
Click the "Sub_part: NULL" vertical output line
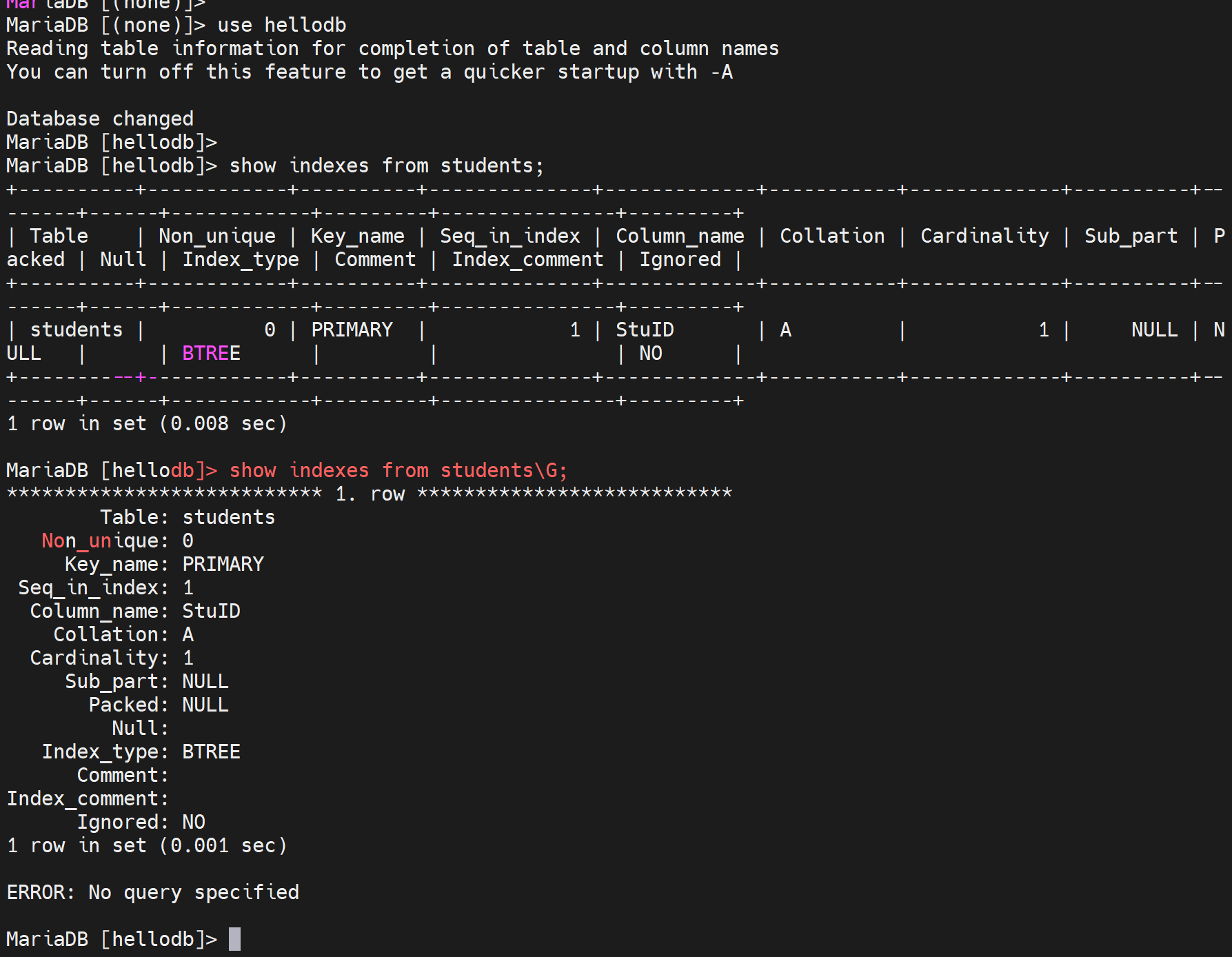click(146, 681)
